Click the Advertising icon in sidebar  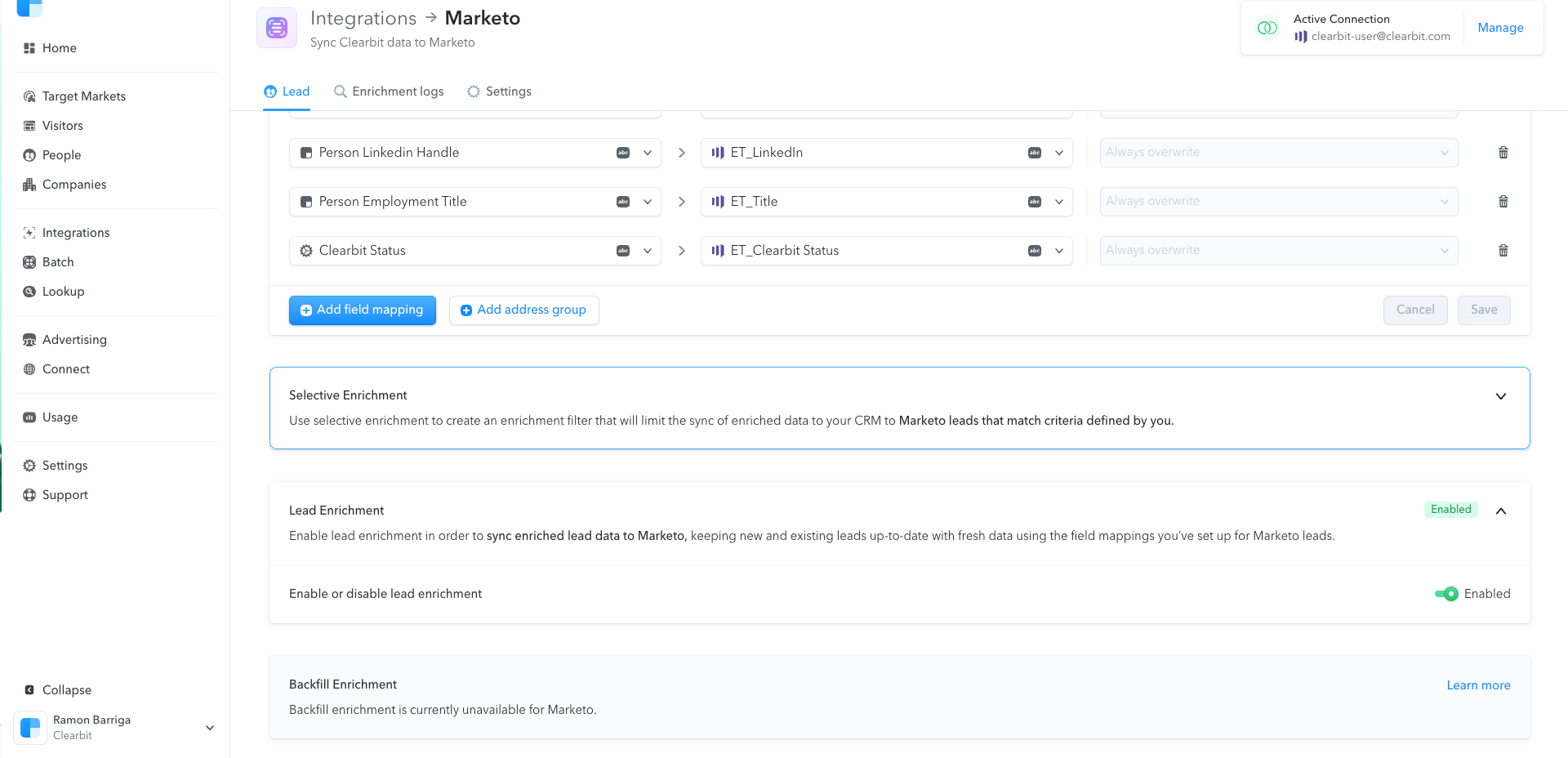[x=29, y=340]
